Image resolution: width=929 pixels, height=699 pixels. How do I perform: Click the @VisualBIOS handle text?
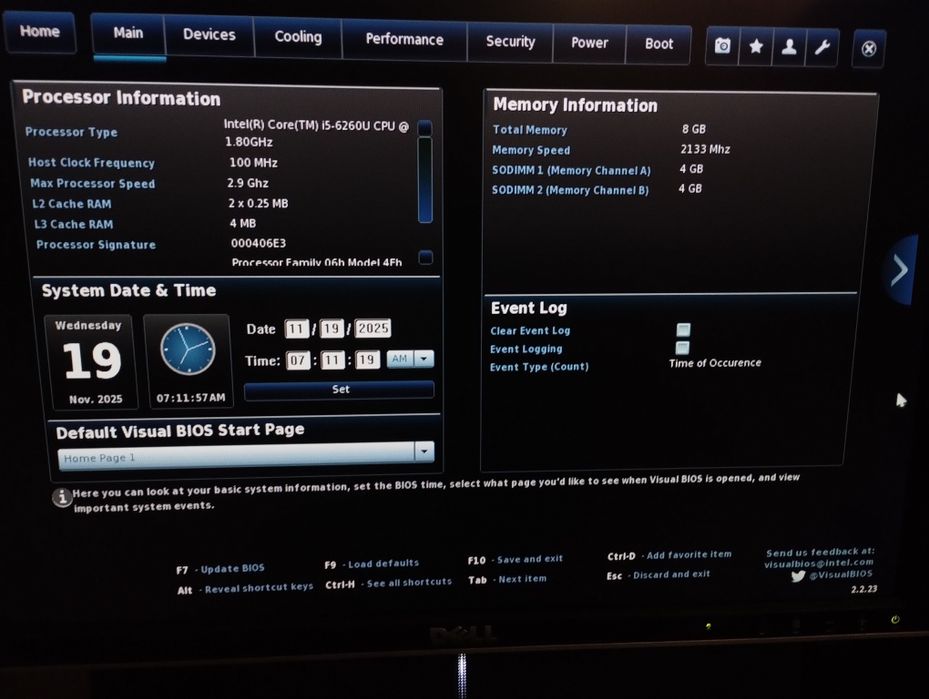[x=841, y=574]
